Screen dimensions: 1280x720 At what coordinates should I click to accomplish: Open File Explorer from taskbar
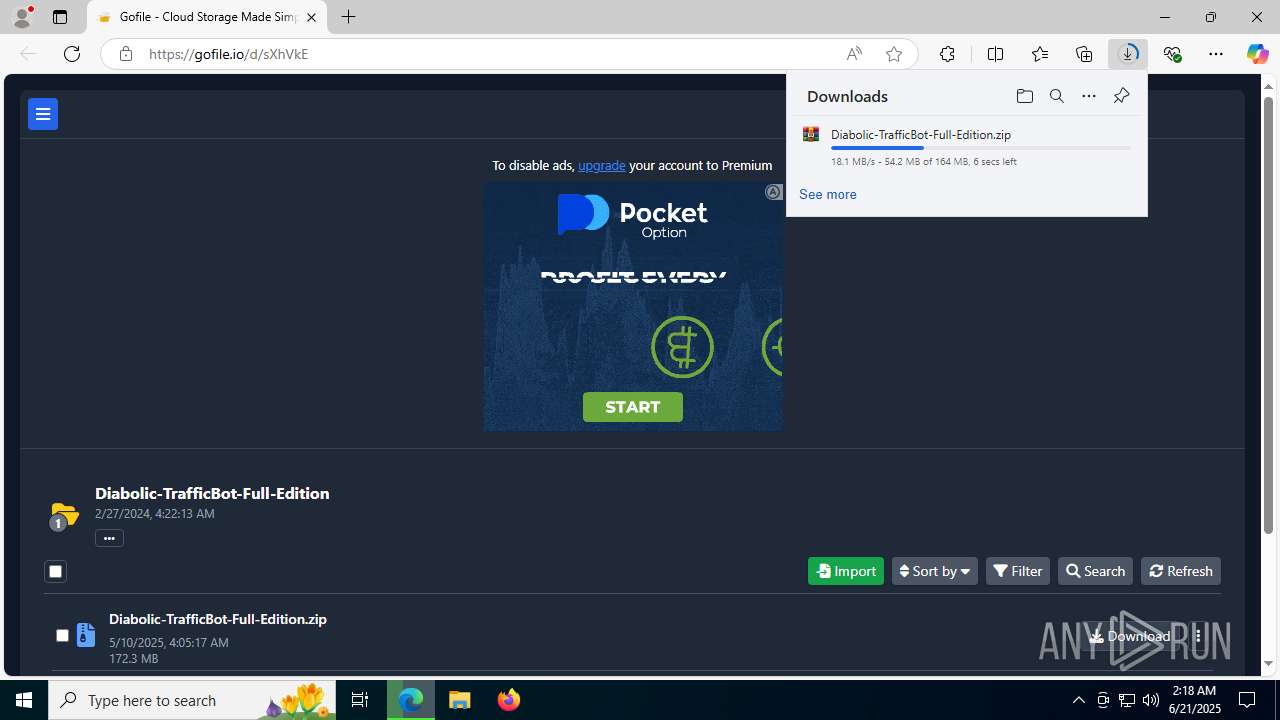[x=460, y=700]
